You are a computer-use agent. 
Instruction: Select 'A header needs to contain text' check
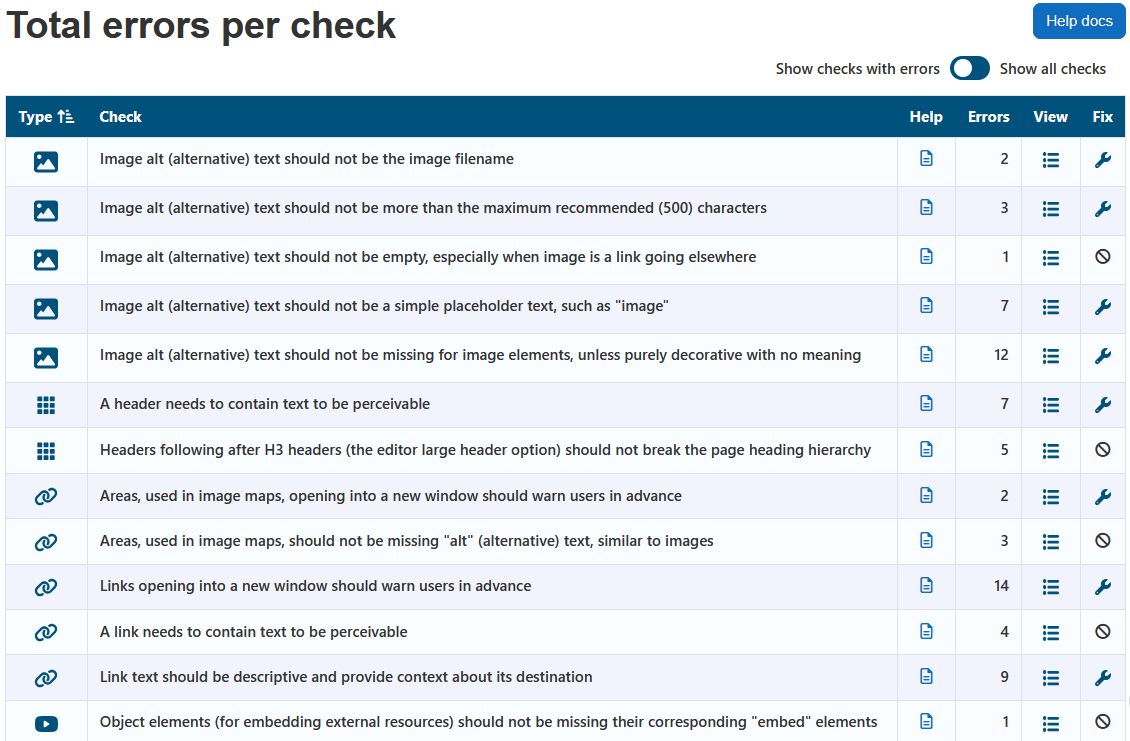pyautogui.click(x=264, y=404)
